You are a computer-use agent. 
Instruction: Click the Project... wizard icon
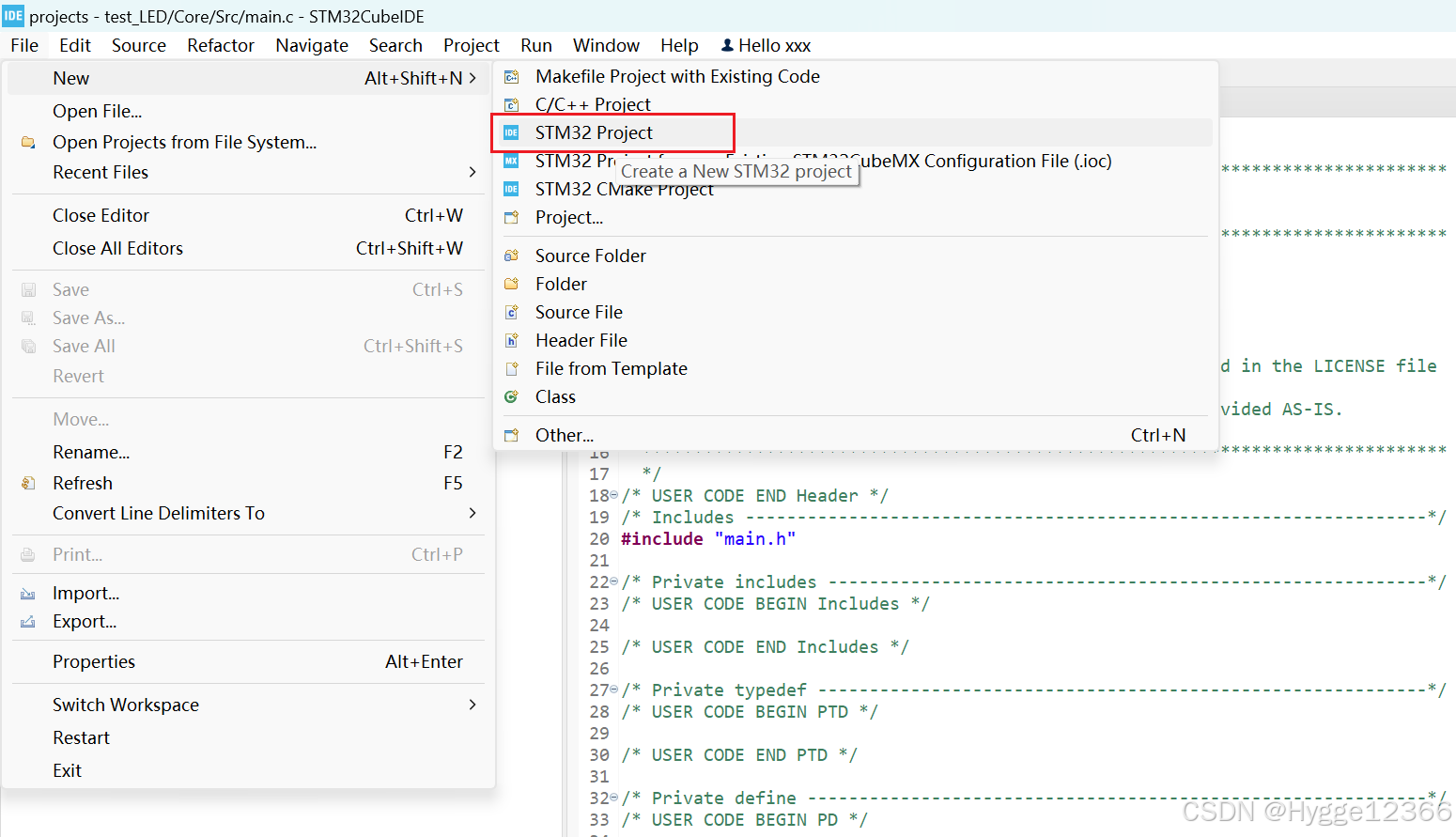tap(511, 217)
